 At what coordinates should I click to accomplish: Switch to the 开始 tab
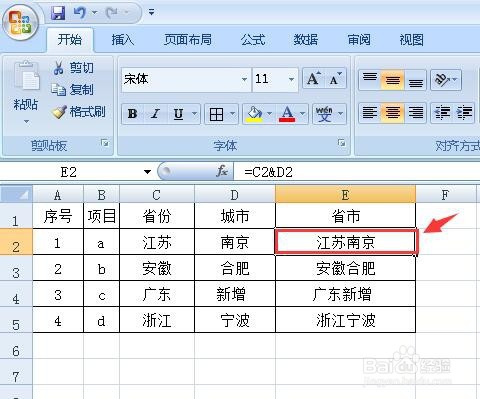(x=70, y=40)
